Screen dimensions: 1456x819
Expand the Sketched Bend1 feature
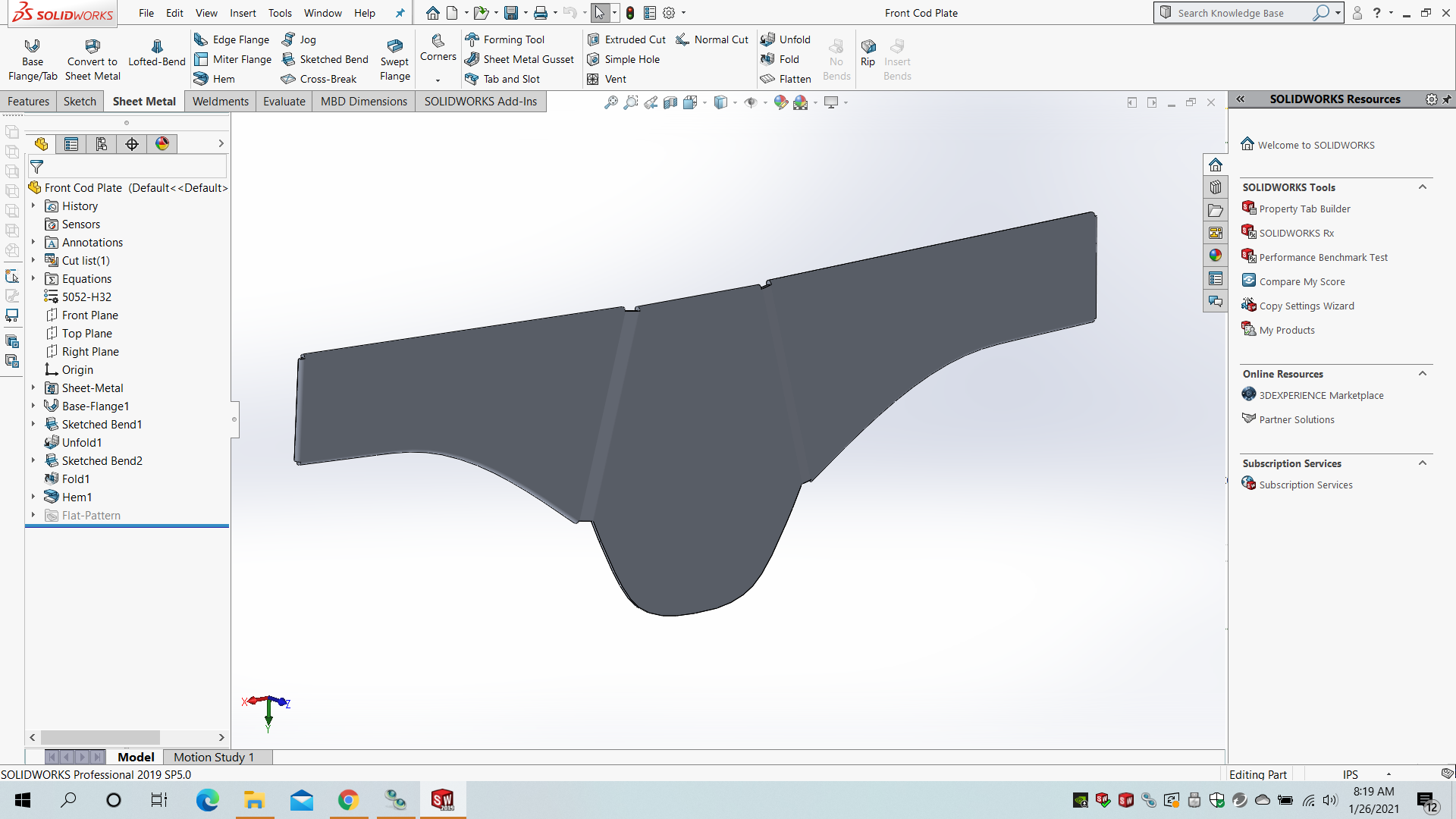pos(33,424)
